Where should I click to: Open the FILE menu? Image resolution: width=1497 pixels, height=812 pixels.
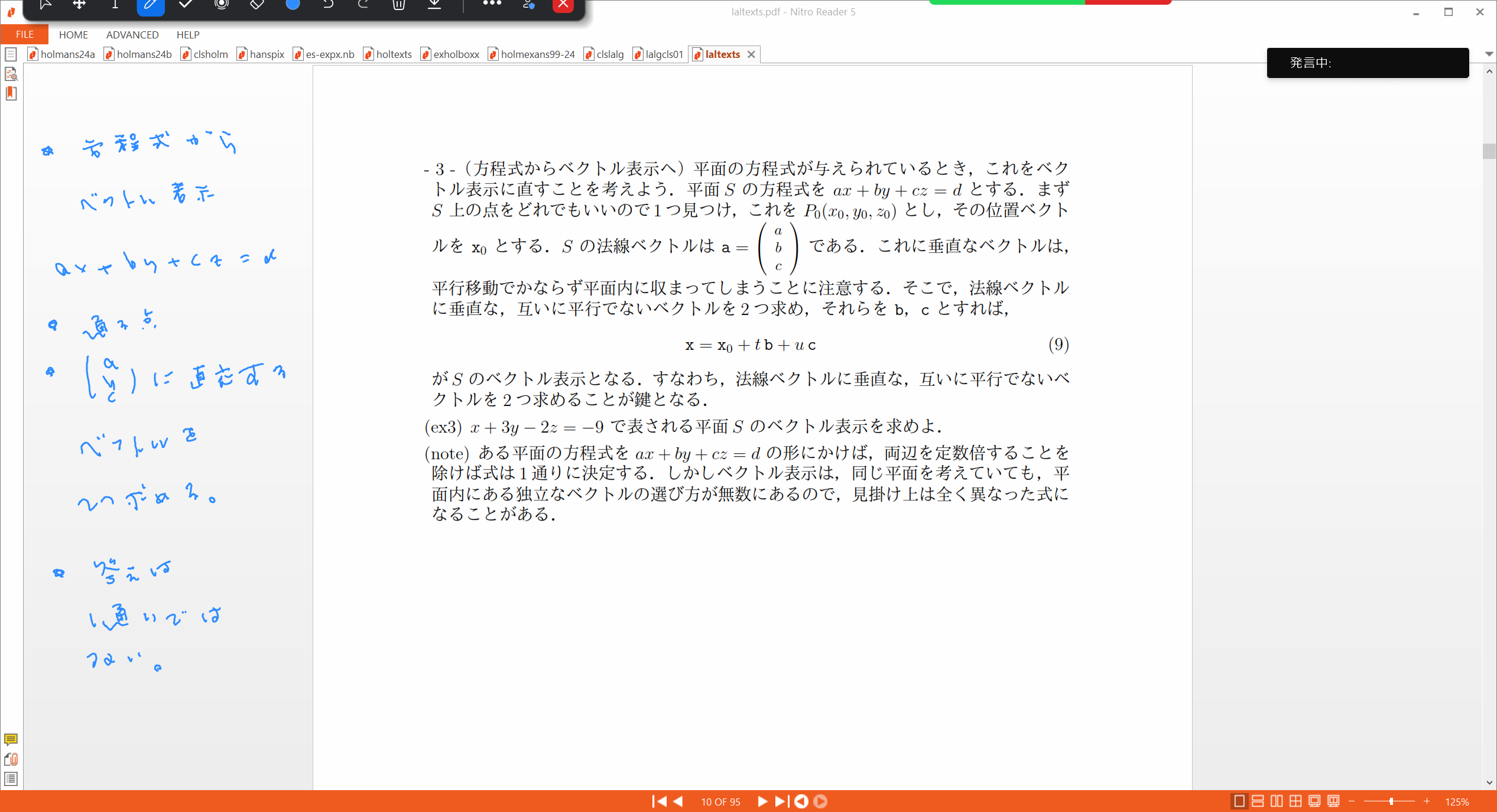coord(24,34)
